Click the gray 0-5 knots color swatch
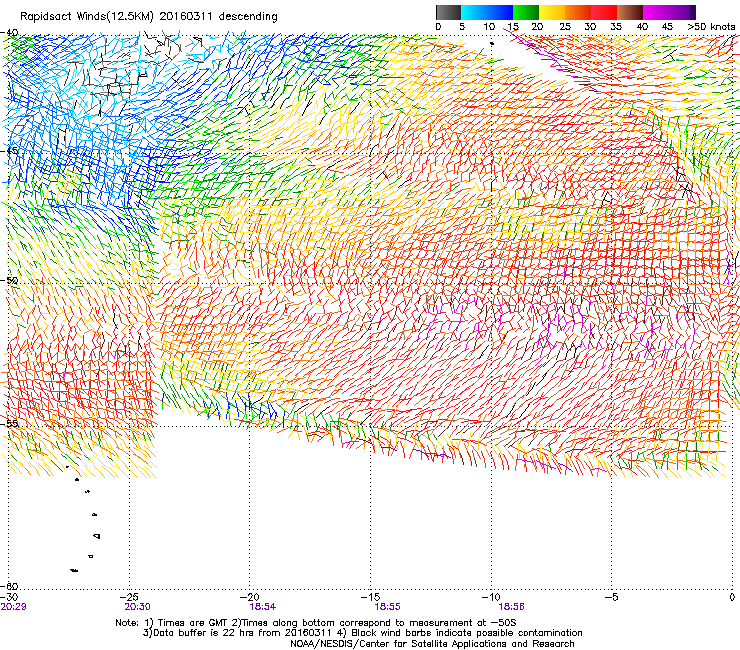 pyautogui.click(x=448, y=12)
